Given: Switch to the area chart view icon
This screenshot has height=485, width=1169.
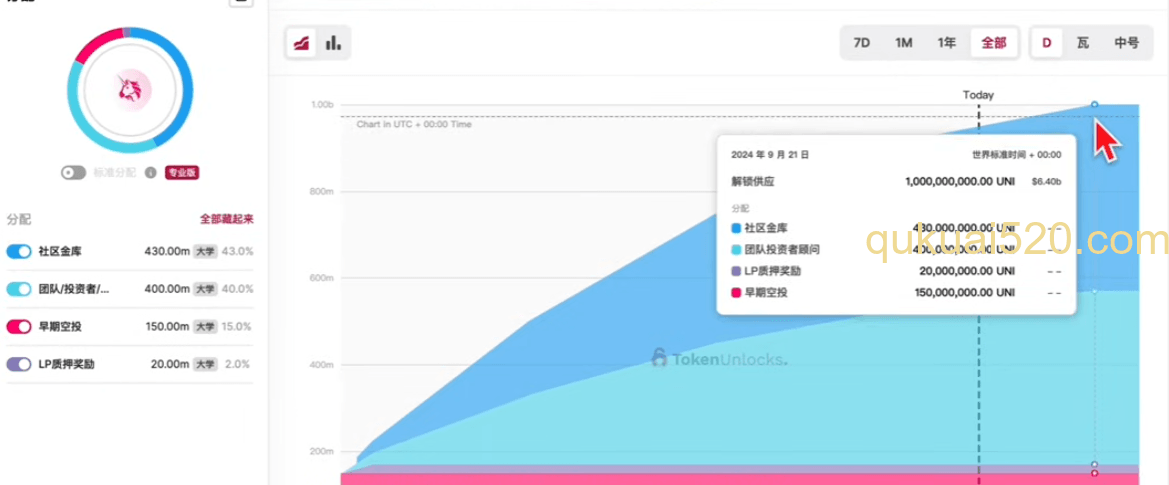Looking at the screenshot, I should (x=301, y=43).
